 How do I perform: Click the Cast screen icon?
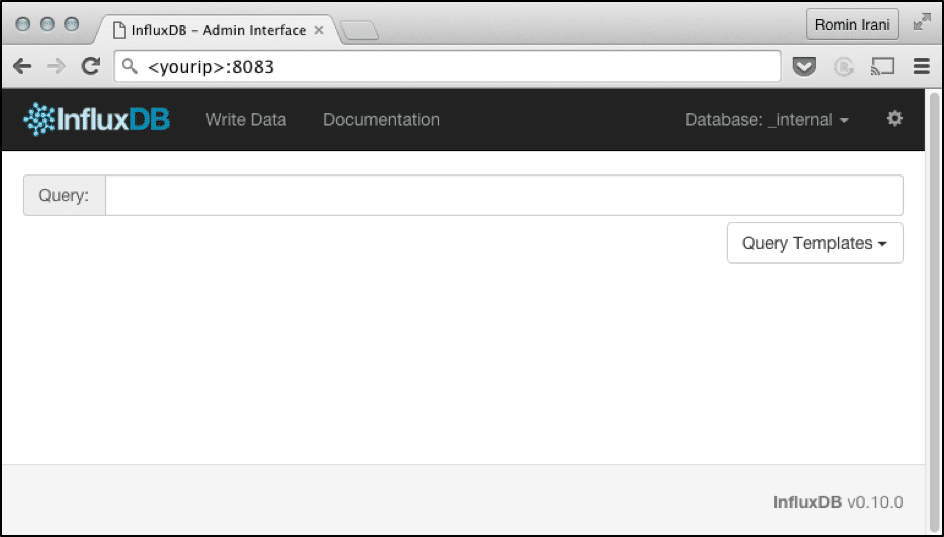pyautogui.click(x=881, y=67)
